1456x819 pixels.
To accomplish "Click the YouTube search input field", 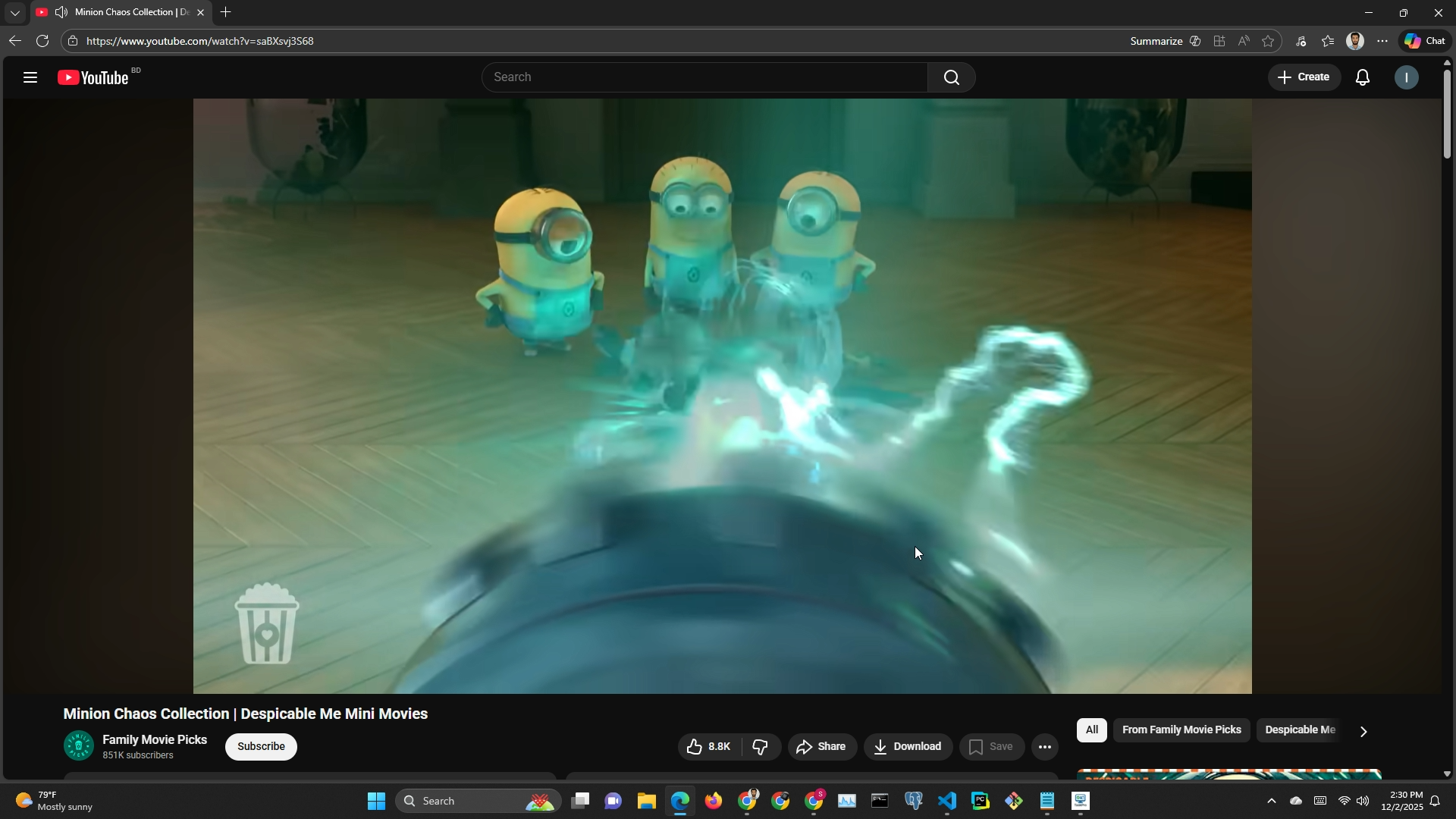I will click(x=705, y=77).
